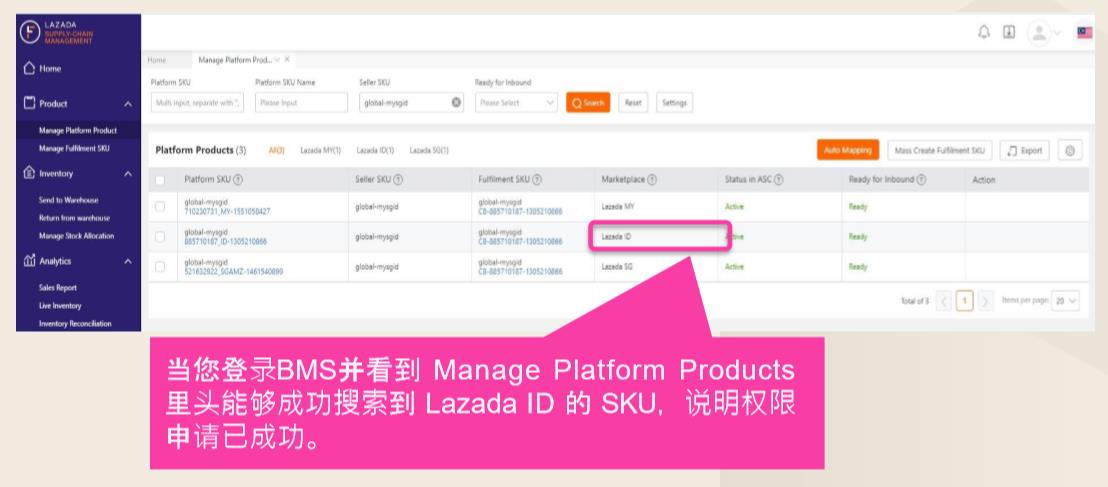Open the user profile avatar menu
1108x487 pixels.
tap(1037, 31)
